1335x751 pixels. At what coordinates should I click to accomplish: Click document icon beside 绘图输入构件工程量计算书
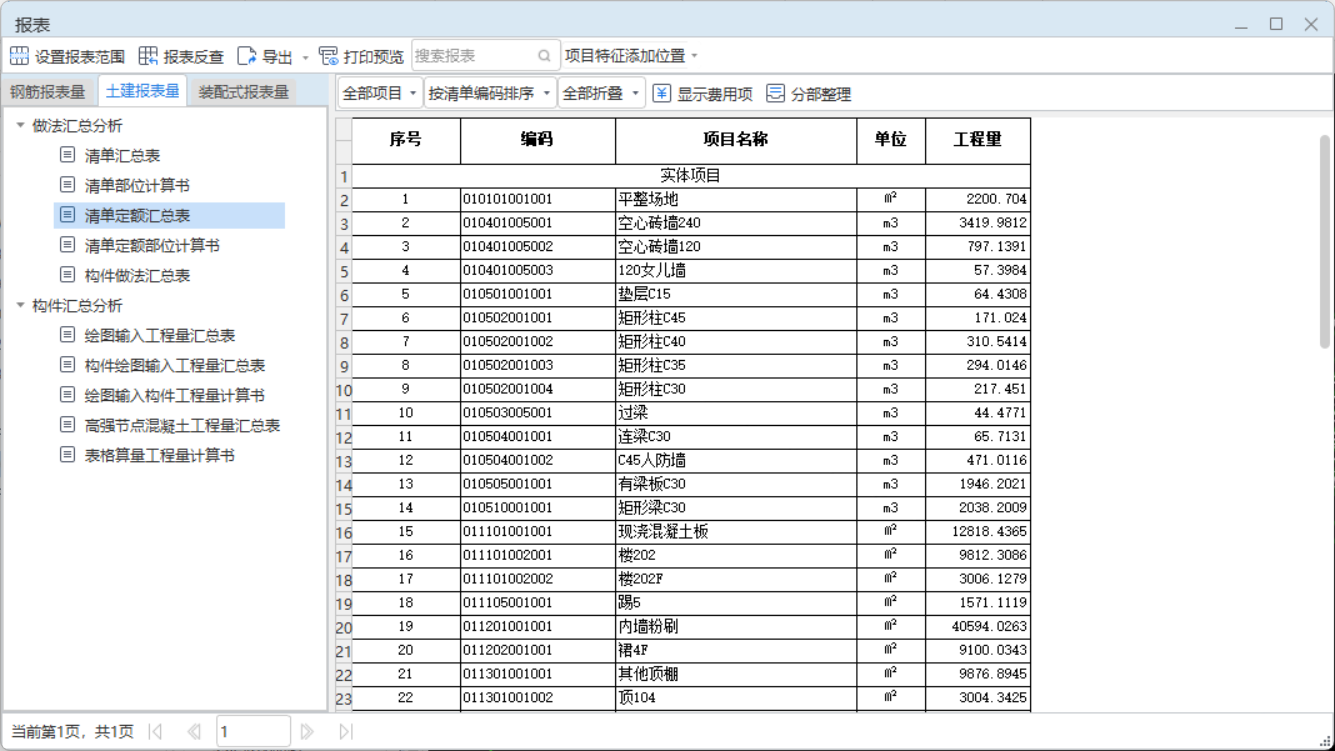tap(67, 395)
